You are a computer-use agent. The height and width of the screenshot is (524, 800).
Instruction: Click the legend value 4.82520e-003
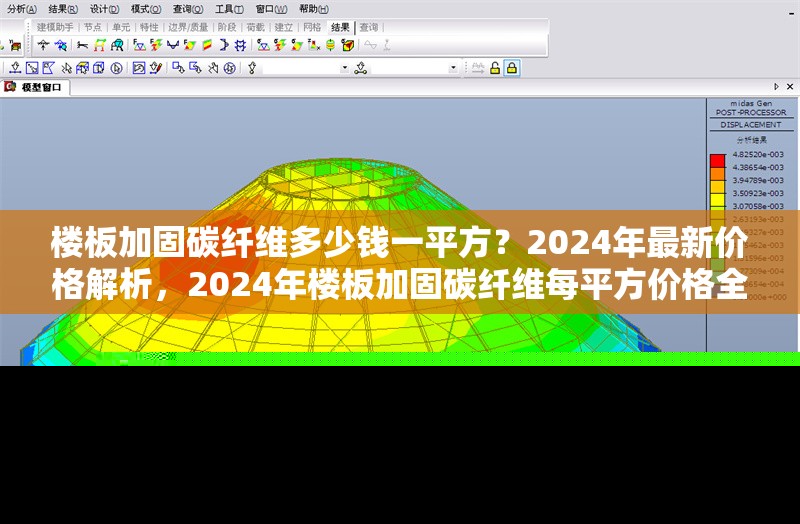click(758, 155)
